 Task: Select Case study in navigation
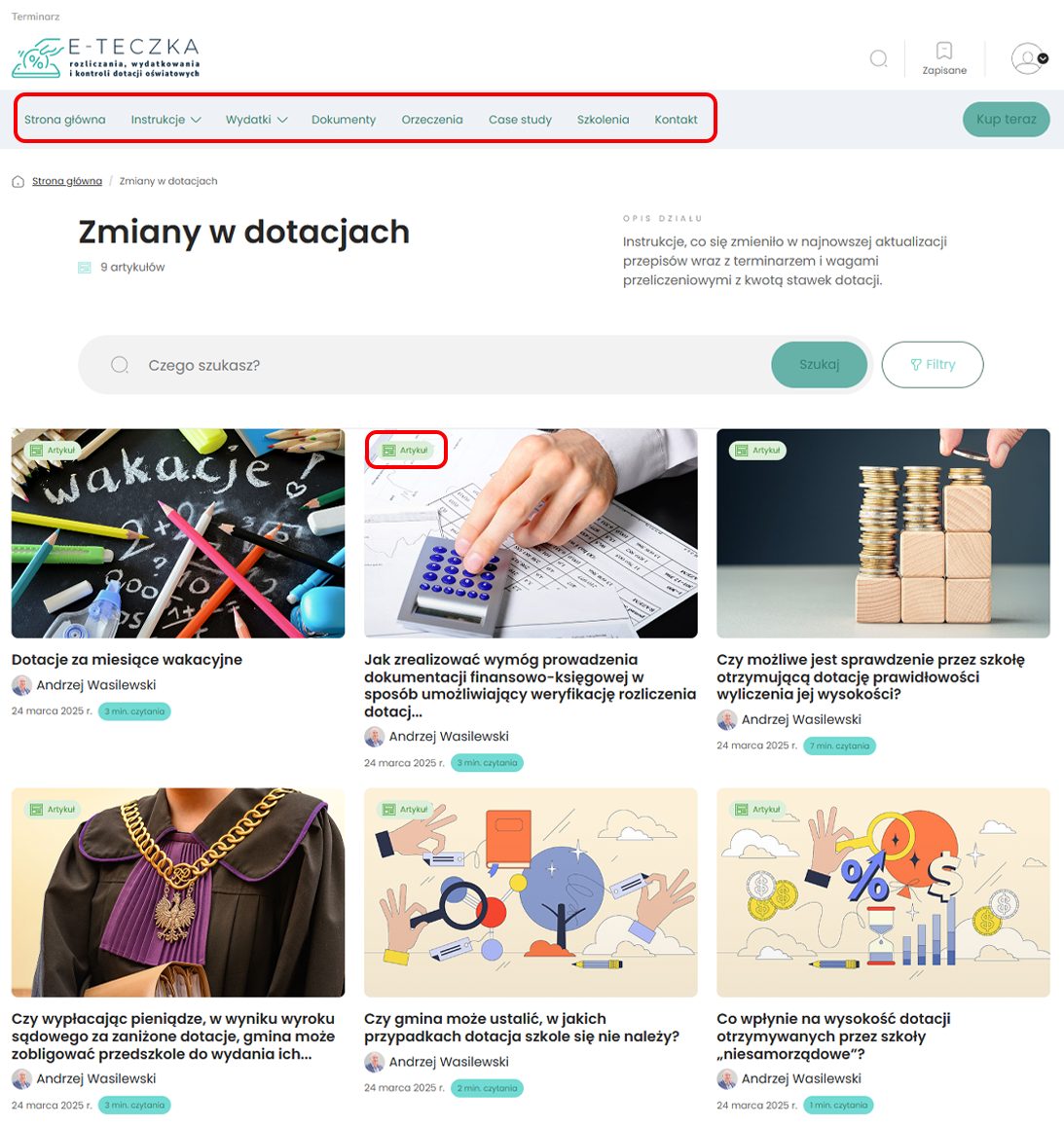(x=520, y=120)
